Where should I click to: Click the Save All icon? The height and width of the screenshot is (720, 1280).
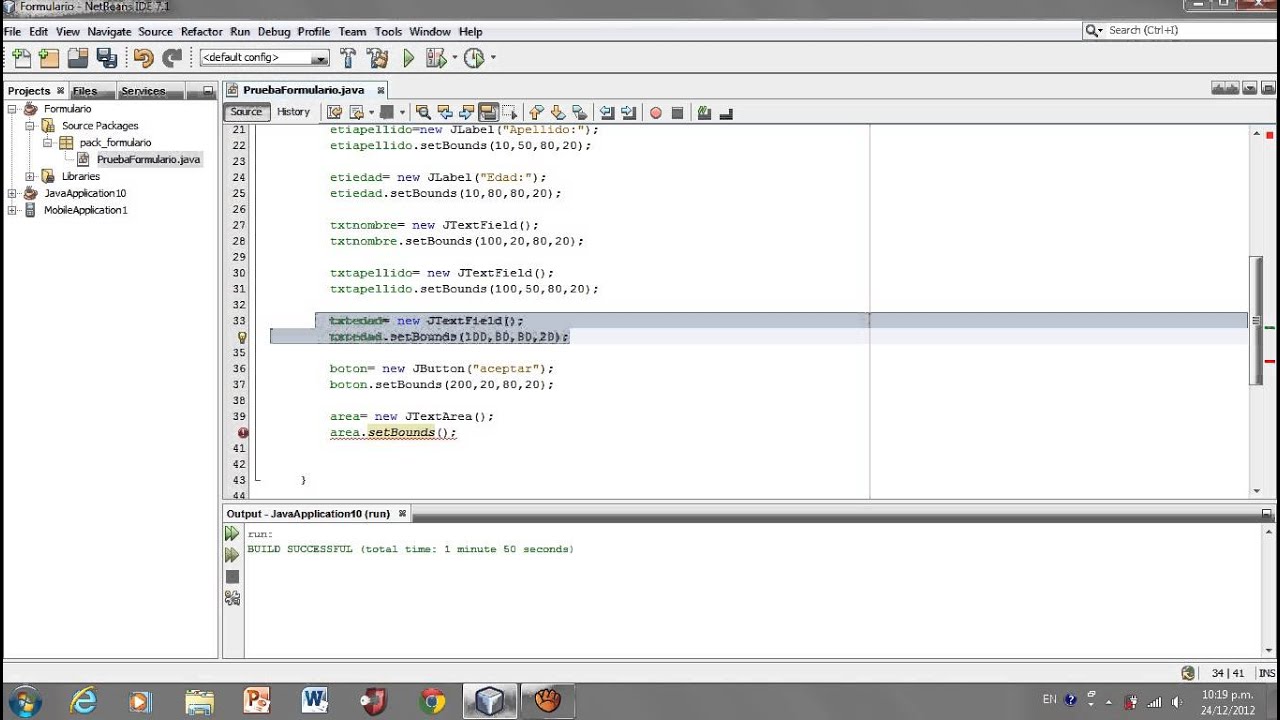(106, 58)
